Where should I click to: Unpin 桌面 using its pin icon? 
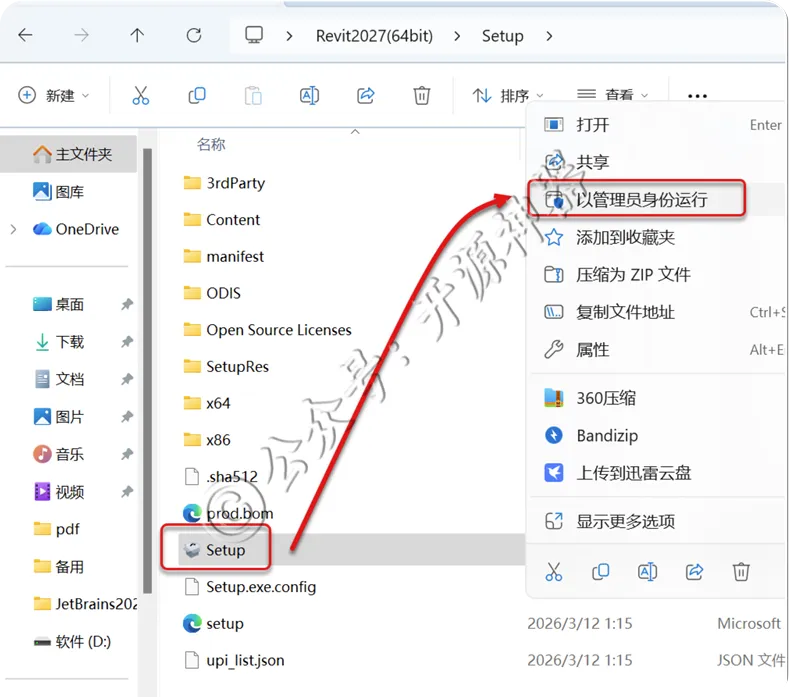coord(127,304)
